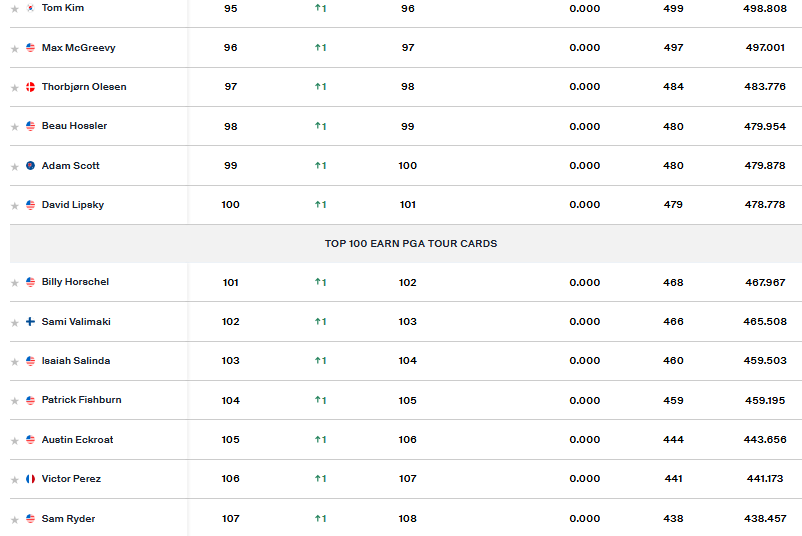
Task: Favorite Max McGreevy with the star
Action: (x=14, y=48)
